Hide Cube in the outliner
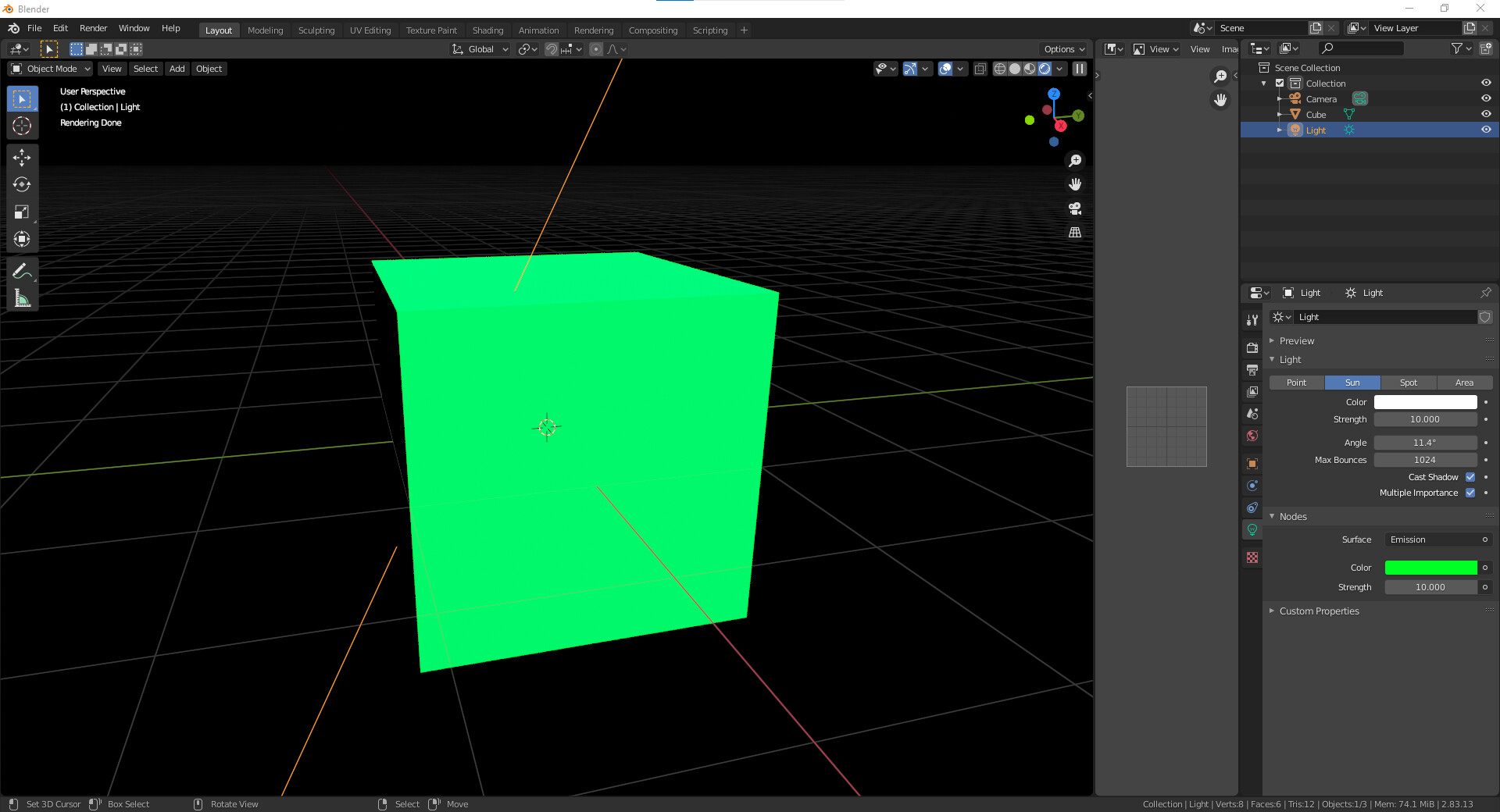 point(1486,115)
